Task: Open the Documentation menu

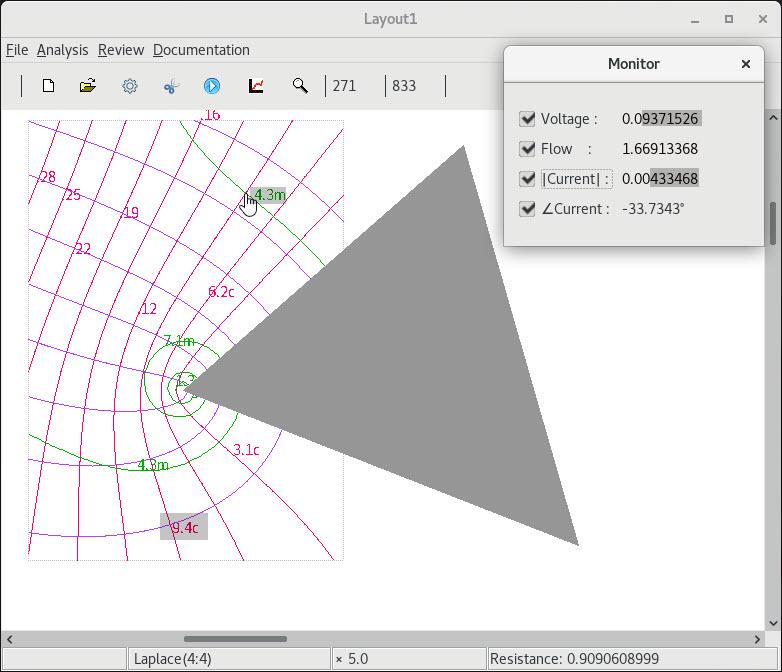Action: point(201,50)
